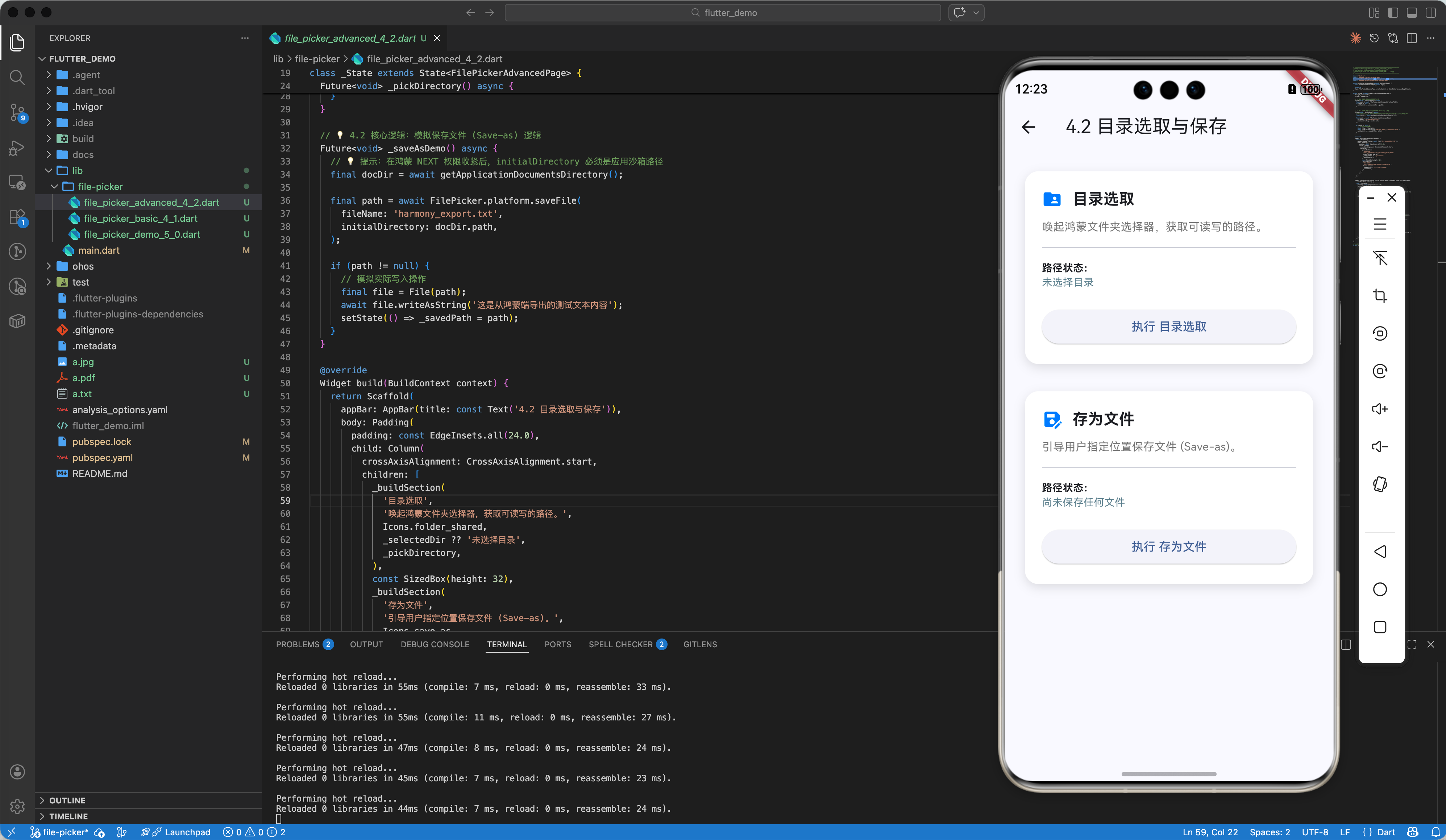Expand the OUTLINE section

(x=67, y=800)
